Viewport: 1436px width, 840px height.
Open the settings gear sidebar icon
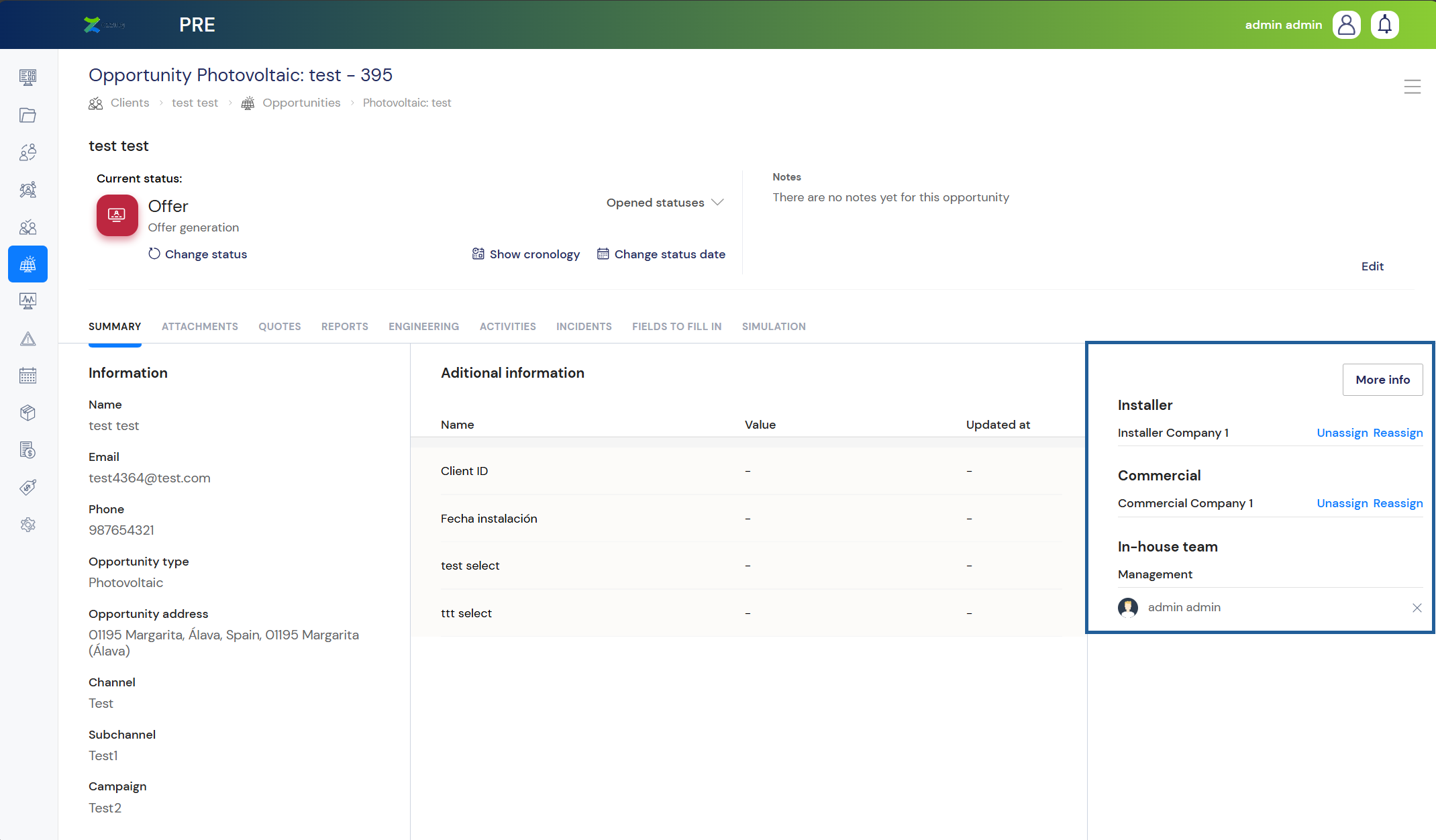tap(28, 525)
